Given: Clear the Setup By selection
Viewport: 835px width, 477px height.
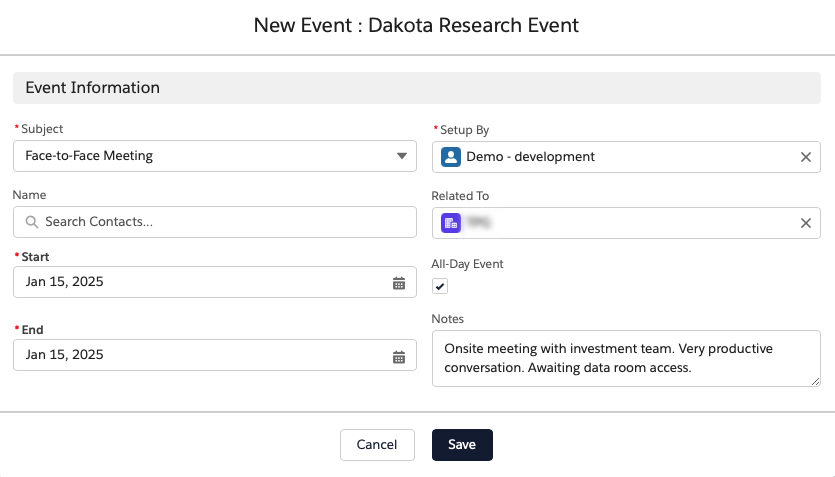Looking at the screenshot, I should coord(805,157).
